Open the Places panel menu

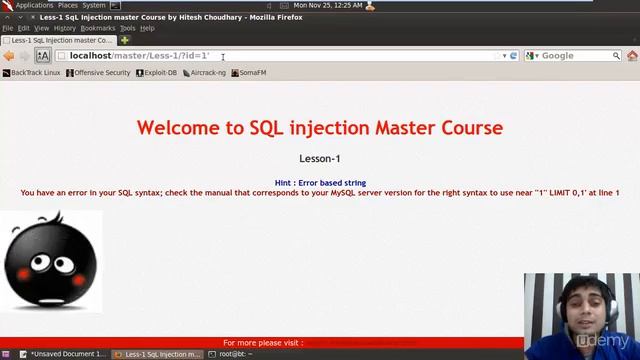click(68, 5)
